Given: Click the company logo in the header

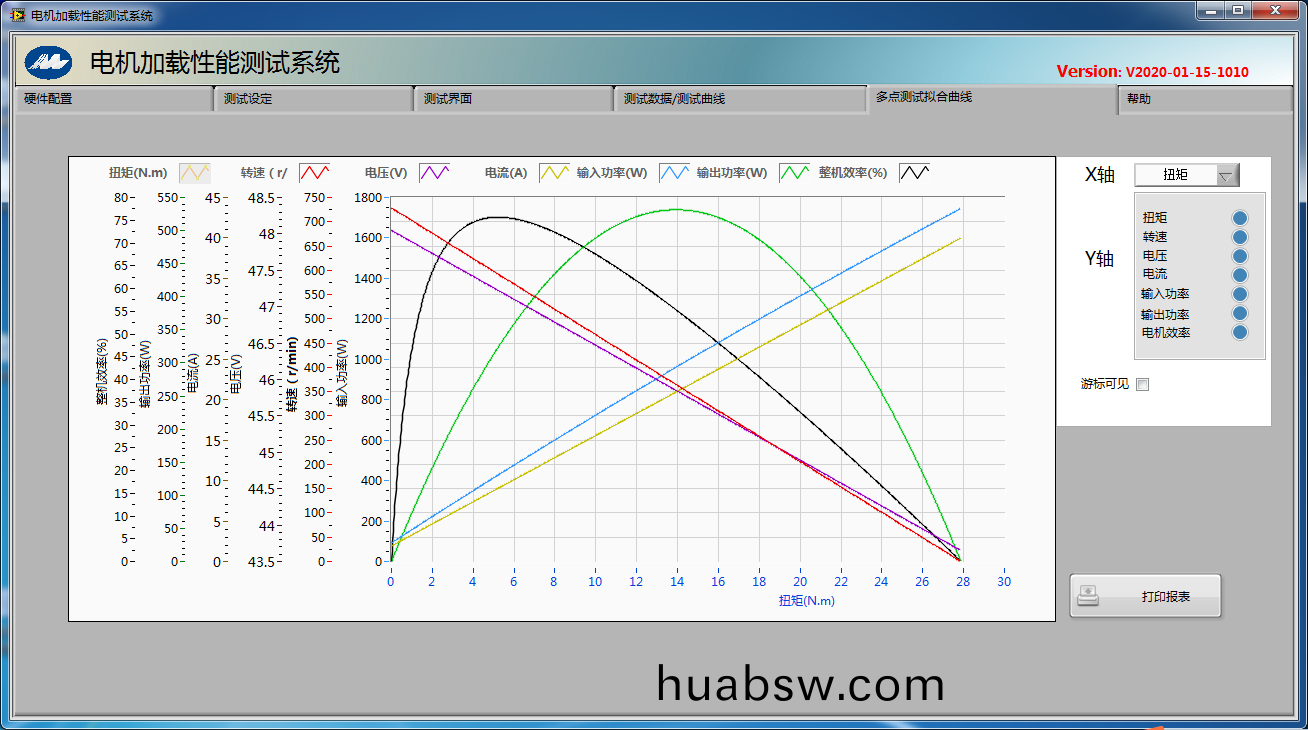Looking at the screenshot, I should pos(48,63).
